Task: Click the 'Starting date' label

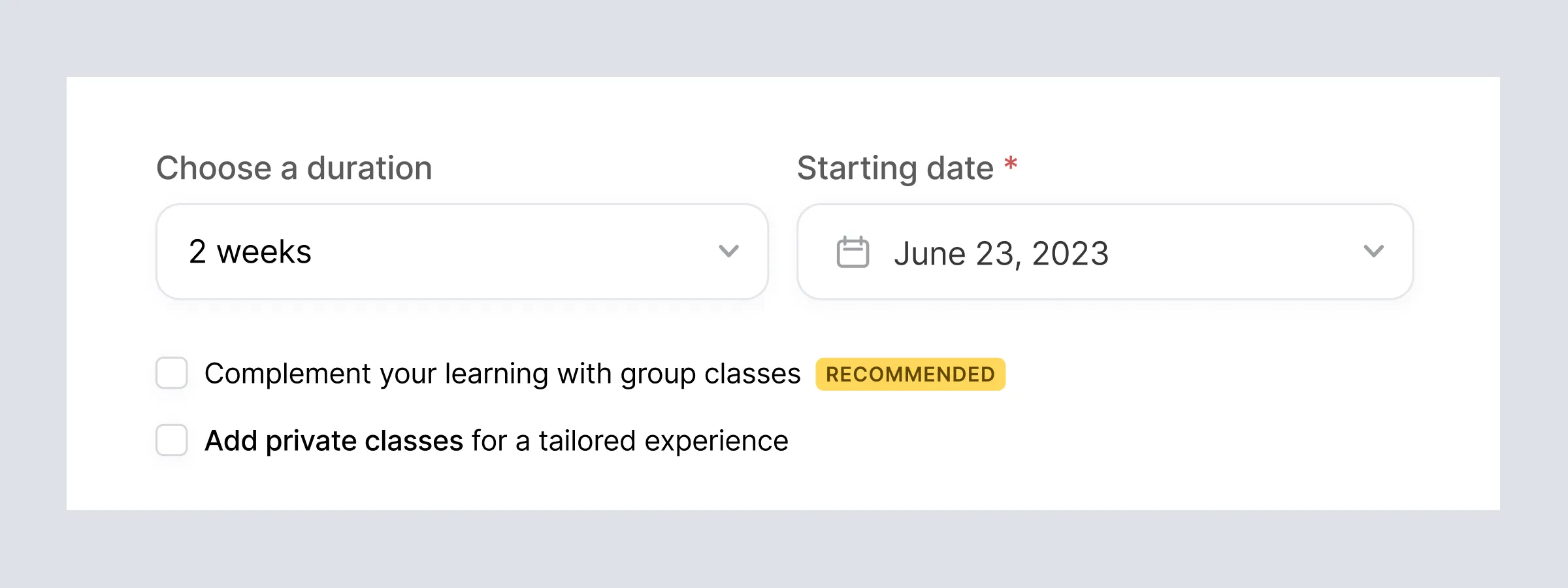Action: (895, 168)
